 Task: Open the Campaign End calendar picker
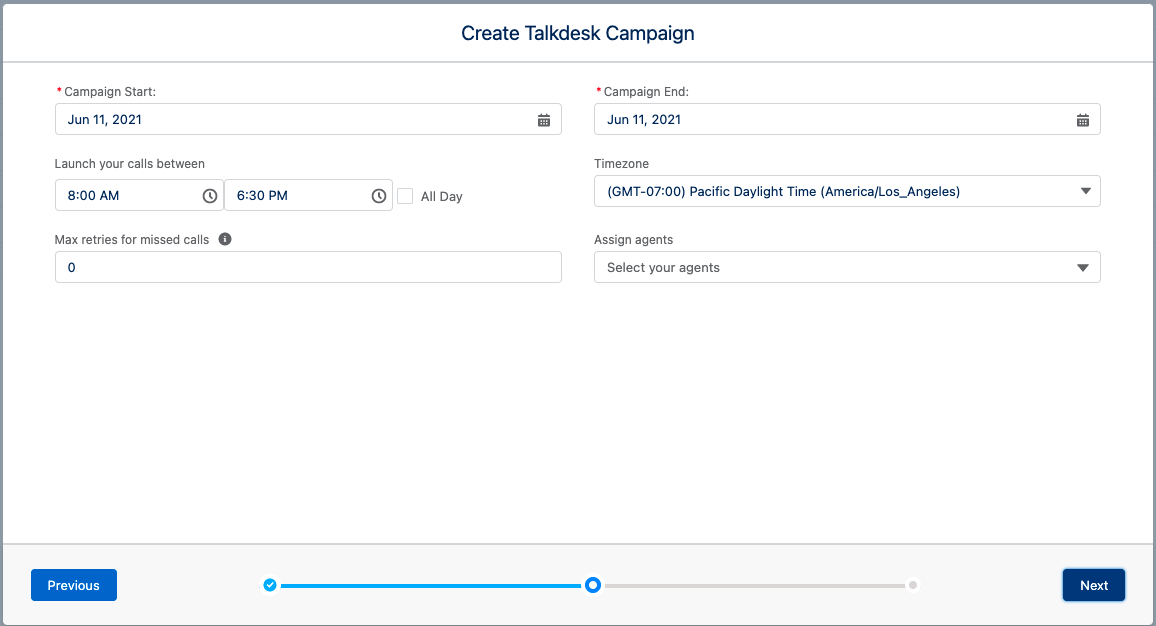click(x=1083, y=119)
